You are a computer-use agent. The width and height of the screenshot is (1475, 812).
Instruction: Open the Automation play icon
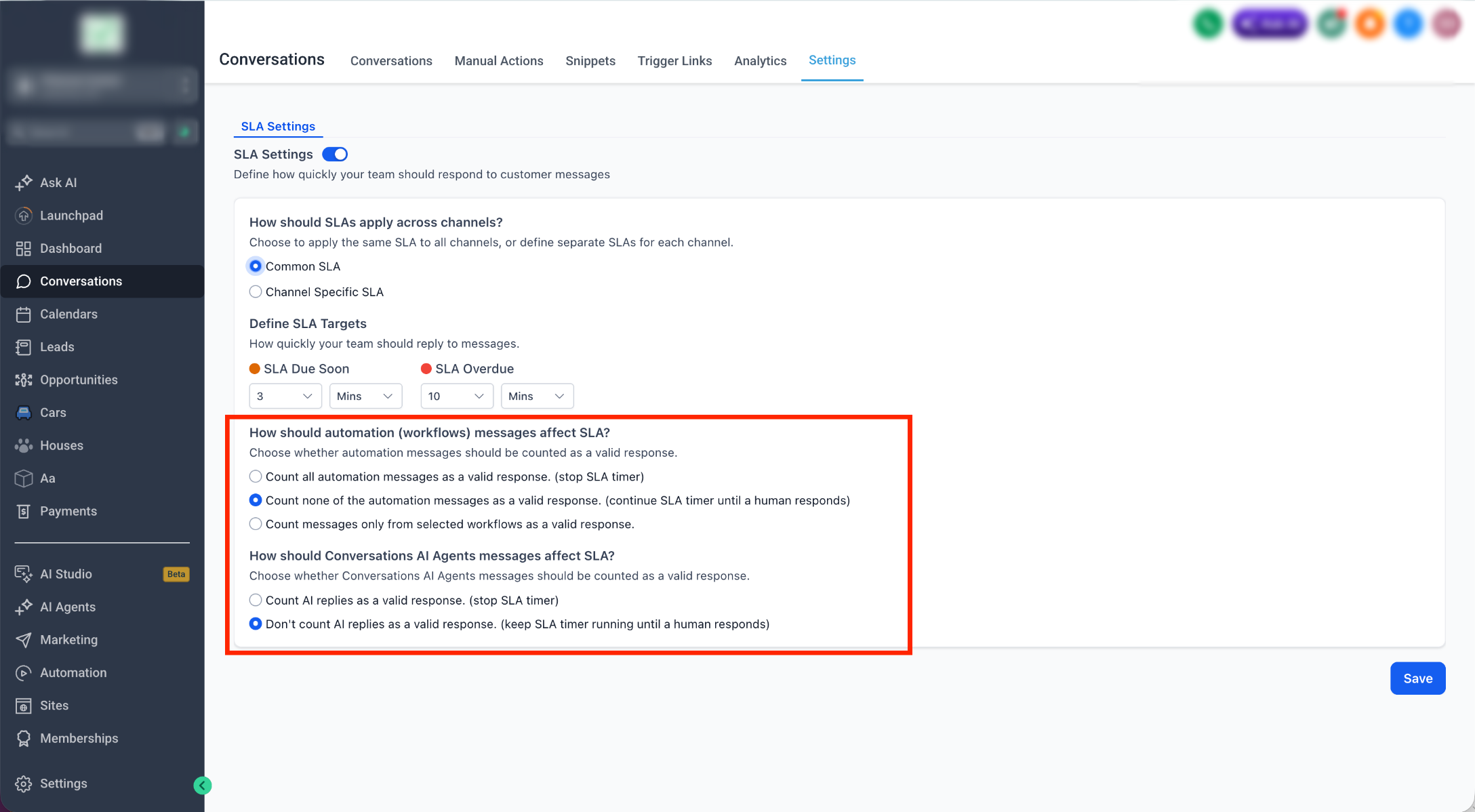(24, 672)
